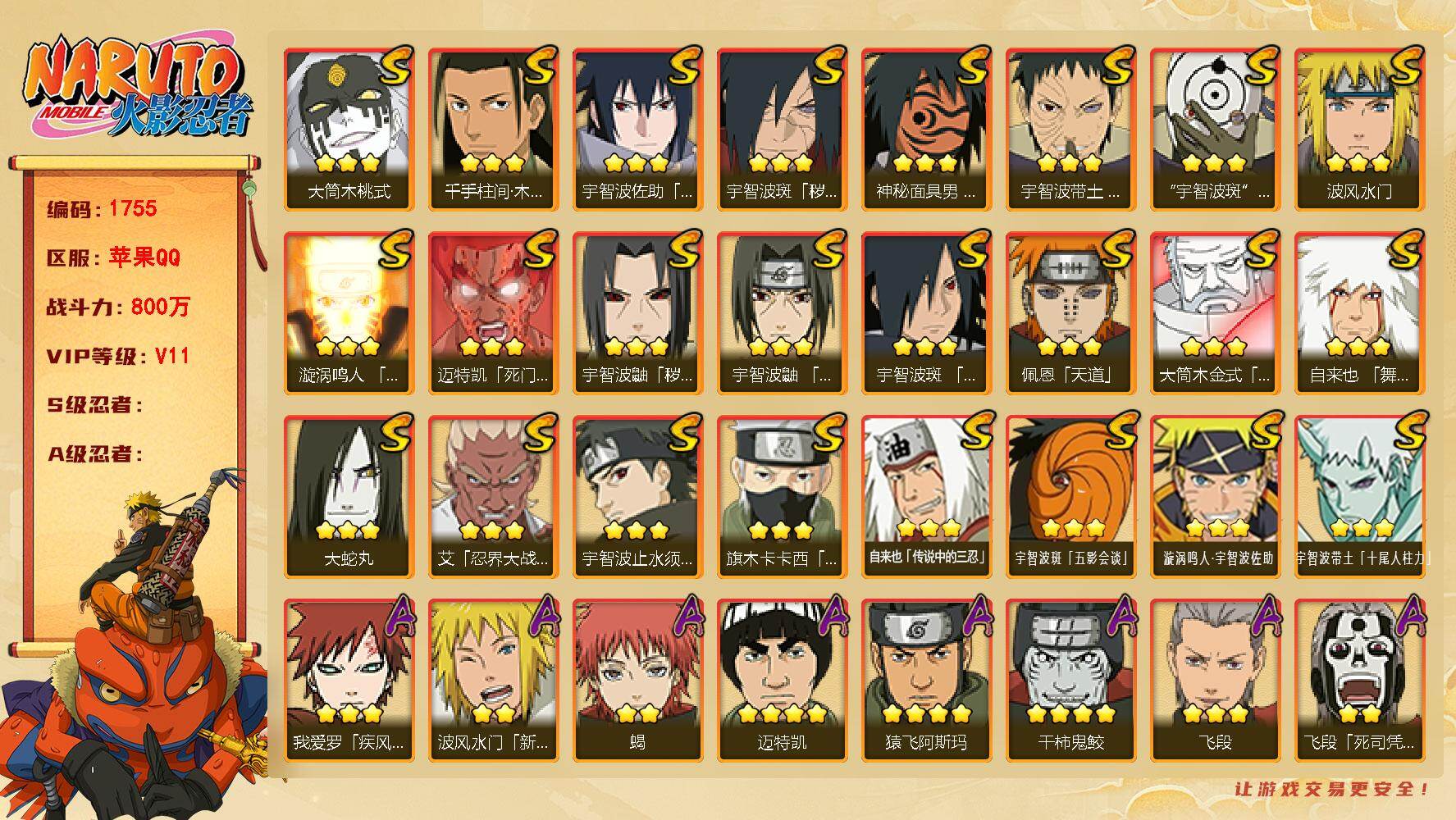Image resolution: width=1456 pixels, height=820 pixels.
Task: Select the 猿飞阿斯玛 ninja card
Action: (x=926, y=680)
